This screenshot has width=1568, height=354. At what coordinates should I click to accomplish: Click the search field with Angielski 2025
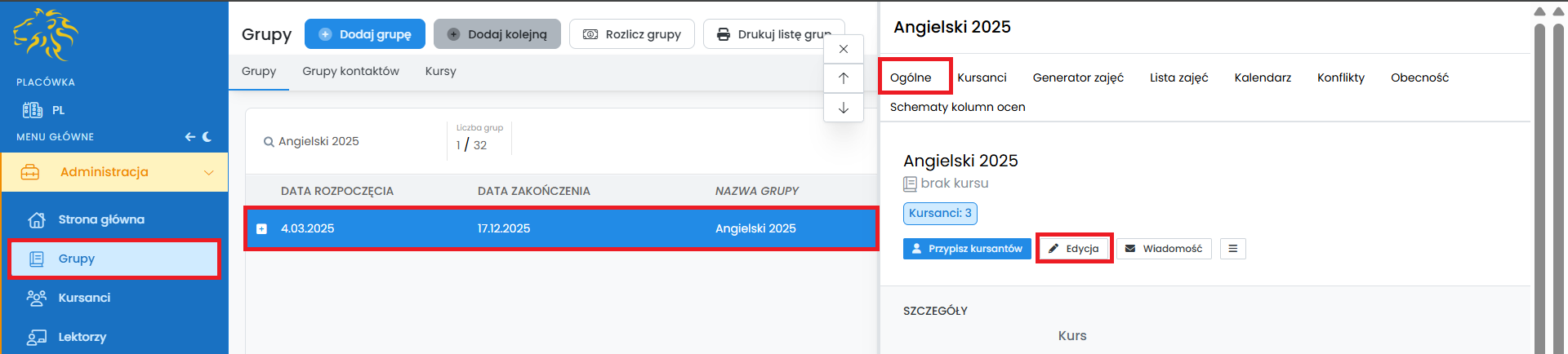pos(351,141)
